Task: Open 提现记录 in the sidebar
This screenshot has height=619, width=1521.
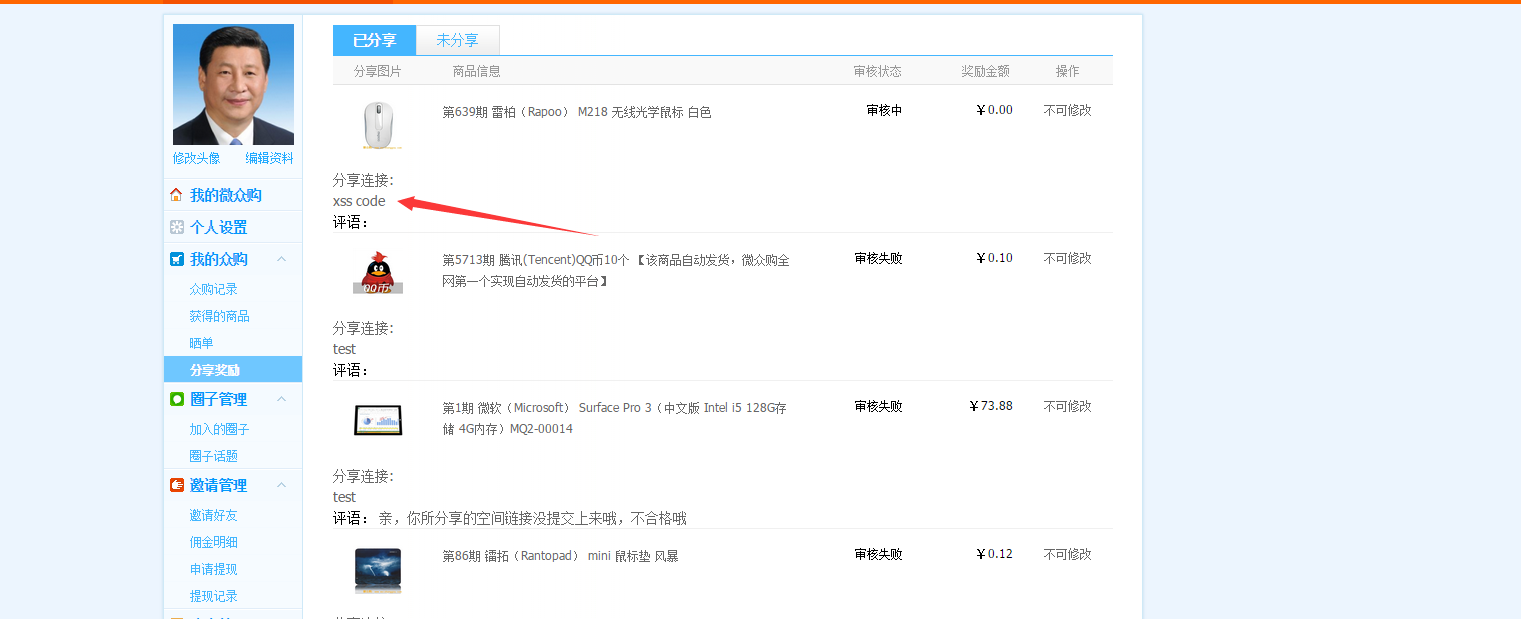Action: 213,596
